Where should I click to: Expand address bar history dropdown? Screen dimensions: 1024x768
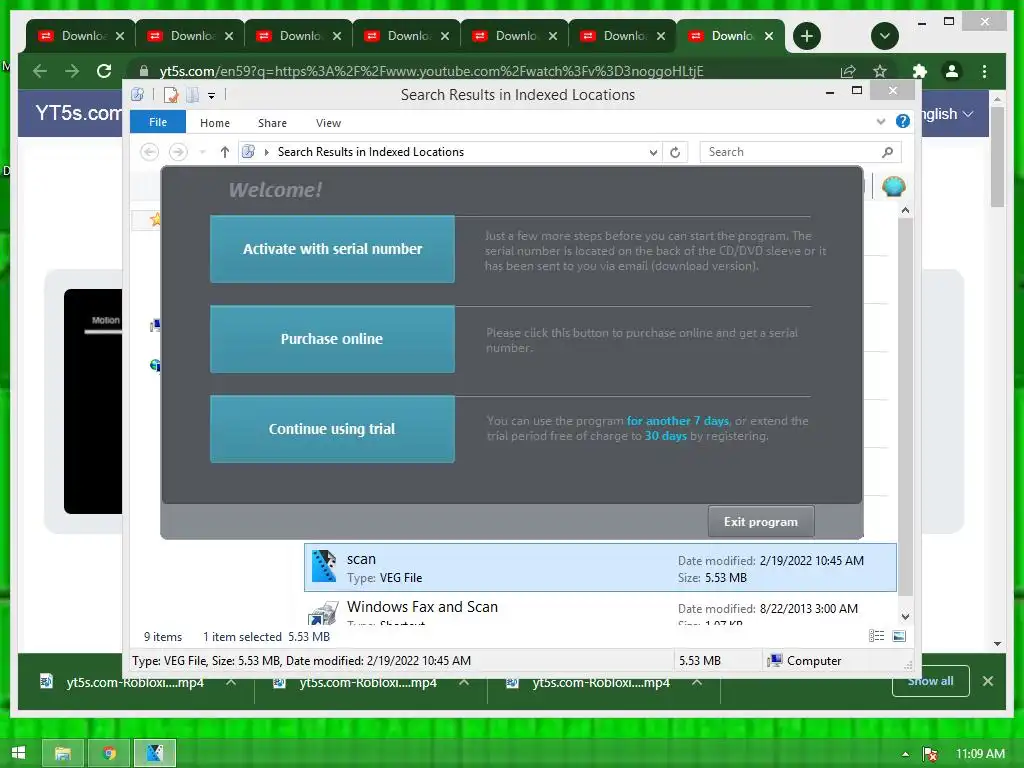[x=653, y=152]
